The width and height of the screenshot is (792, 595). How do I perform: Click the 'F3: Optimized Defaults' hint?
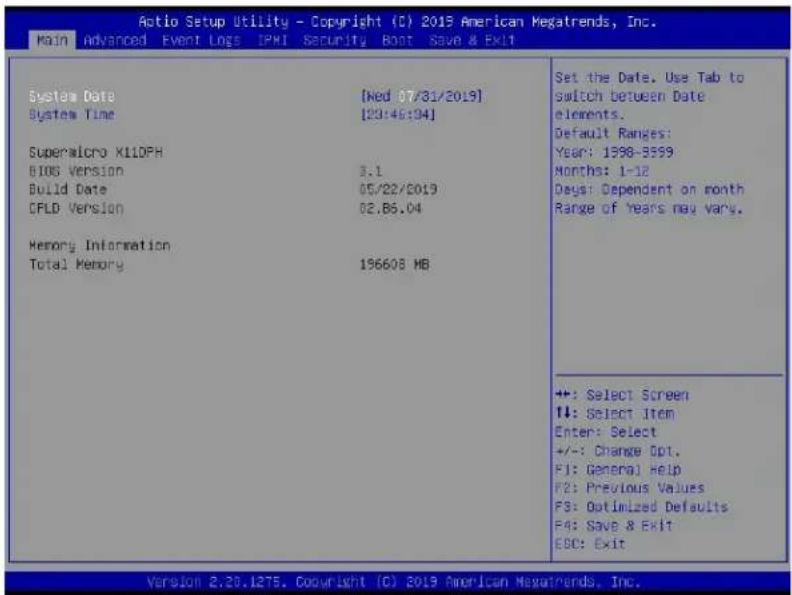tap(641, 507)
